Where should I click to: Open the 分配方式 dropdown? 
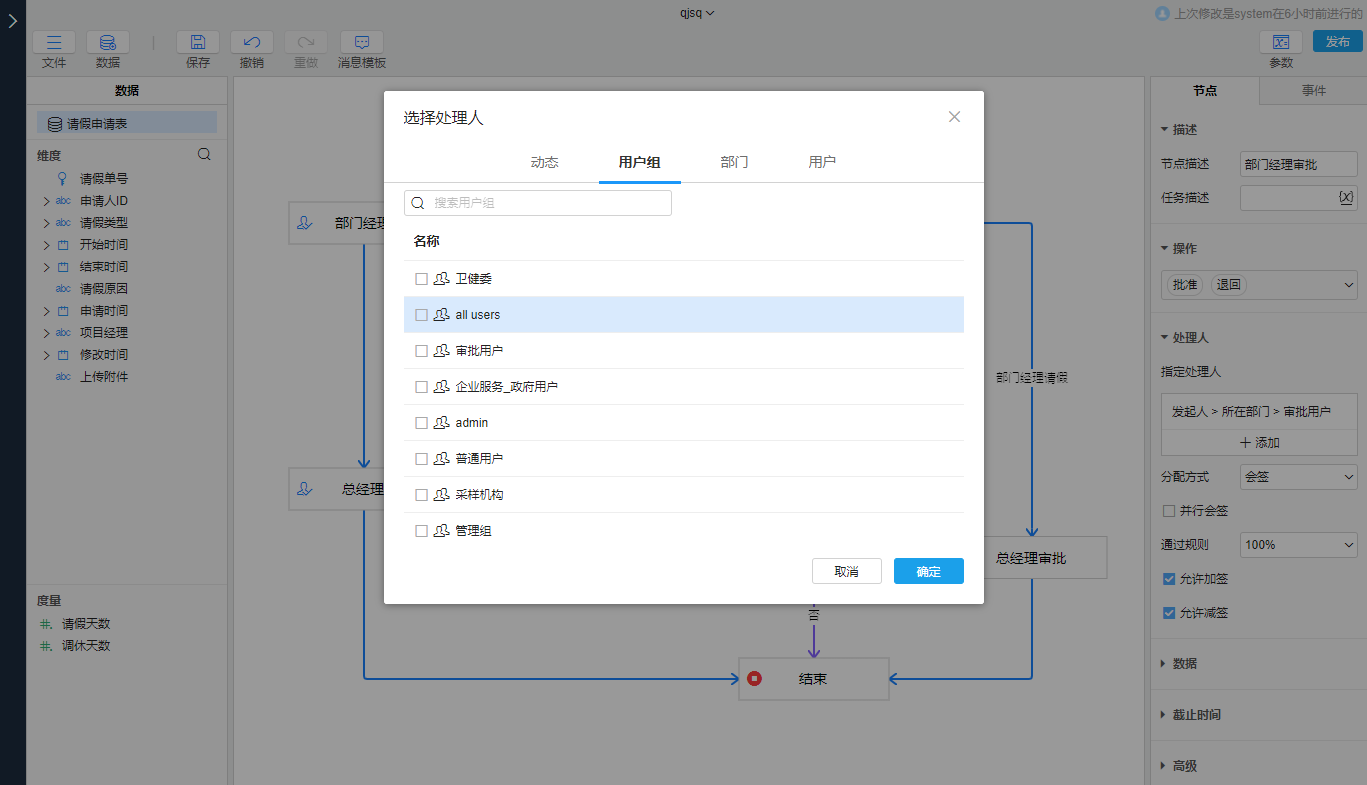click(1298, 477)
